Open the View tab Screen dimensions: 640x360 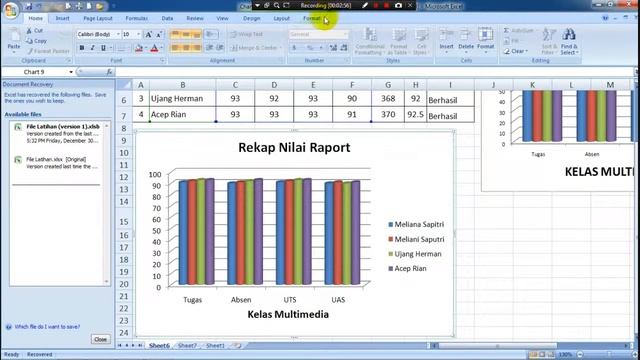(x=222, y=18)
